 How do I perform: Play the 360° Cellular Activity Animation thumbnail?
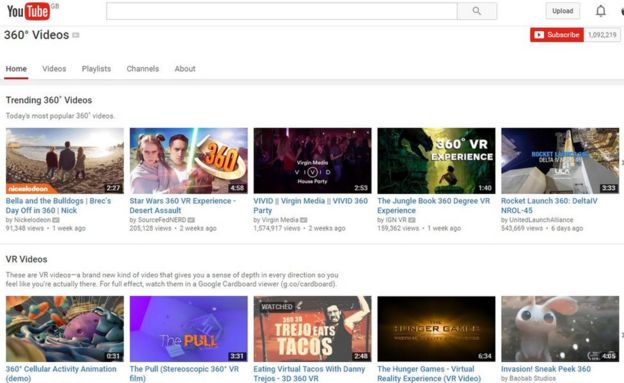pos(65,329)
